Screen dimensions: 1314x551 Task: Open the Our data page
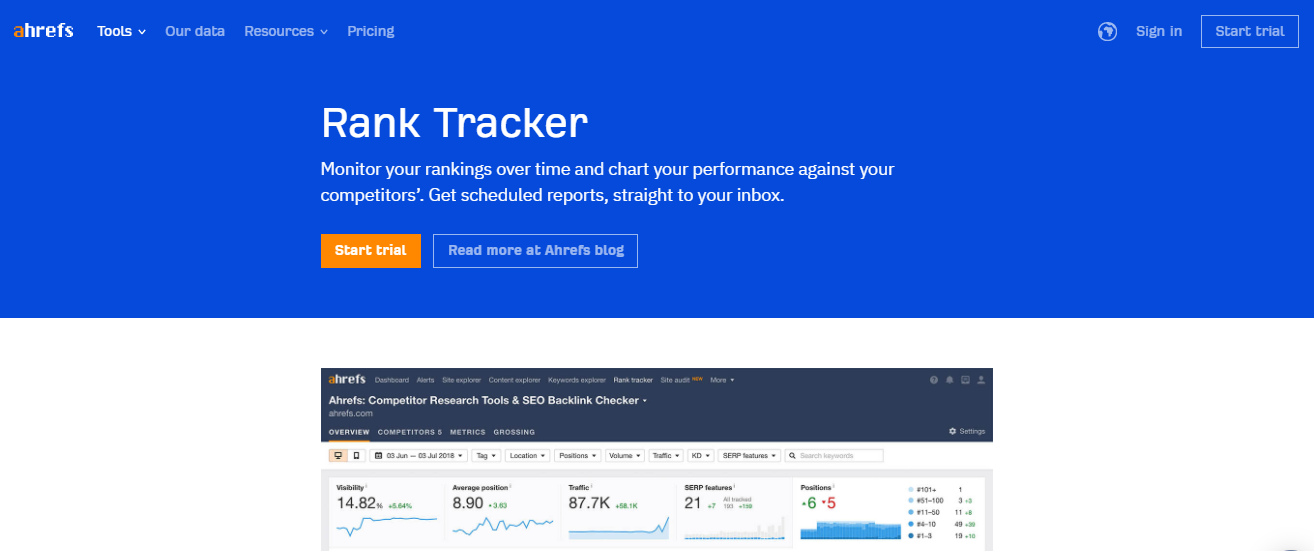pos(195,31)
